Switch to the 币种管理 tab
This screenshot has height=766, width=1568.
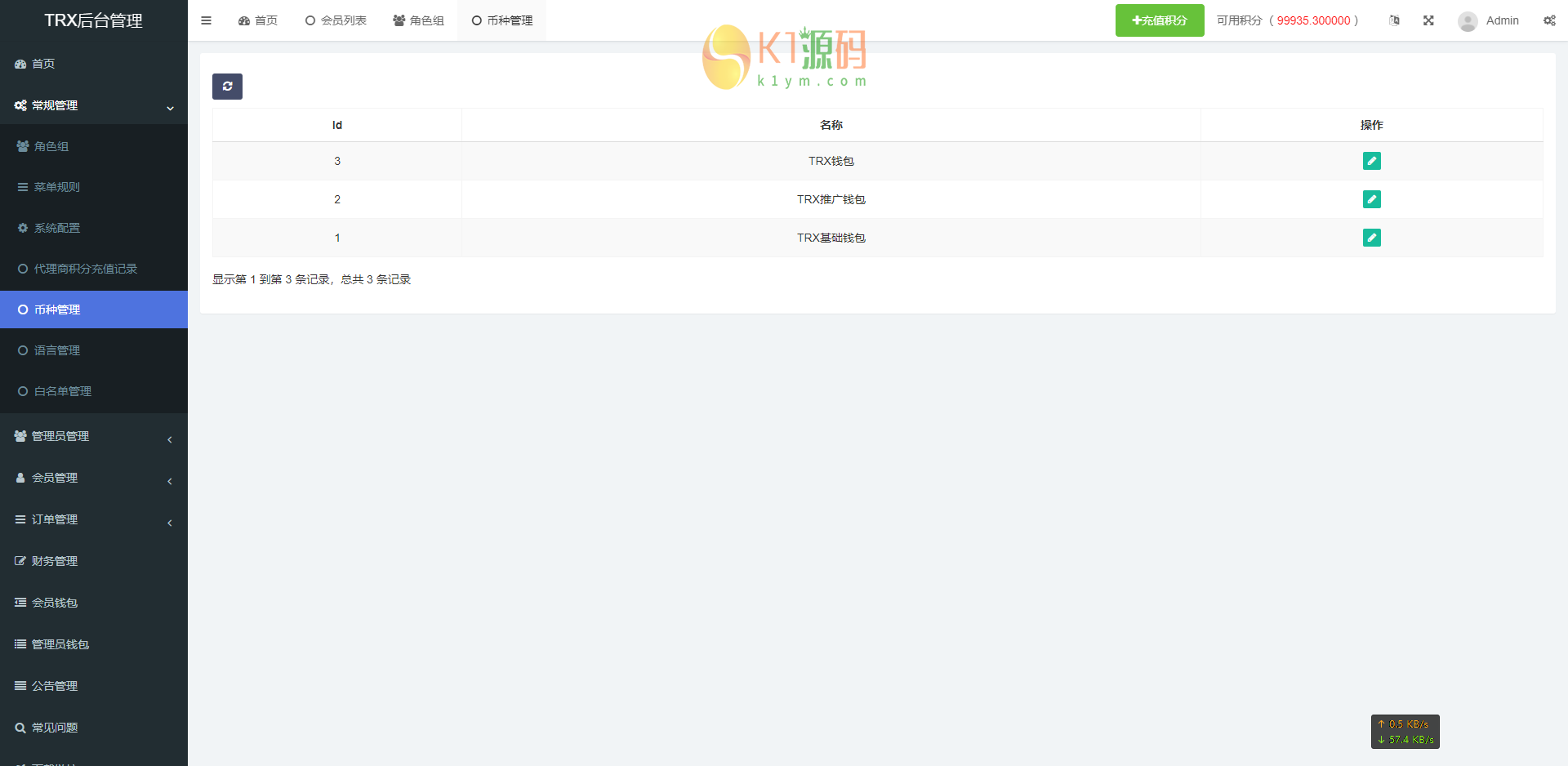pyautogui.click(x=502, y=20)
